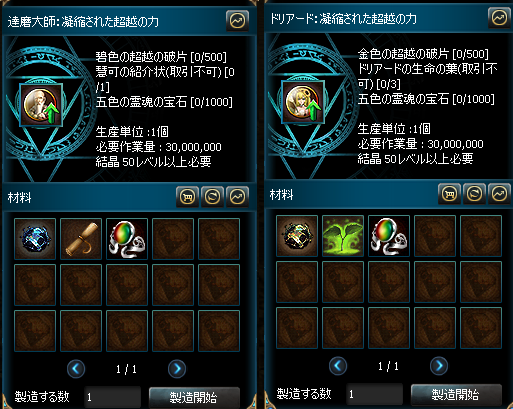Click right panel 製造する数 quantity field

(374, 394)
